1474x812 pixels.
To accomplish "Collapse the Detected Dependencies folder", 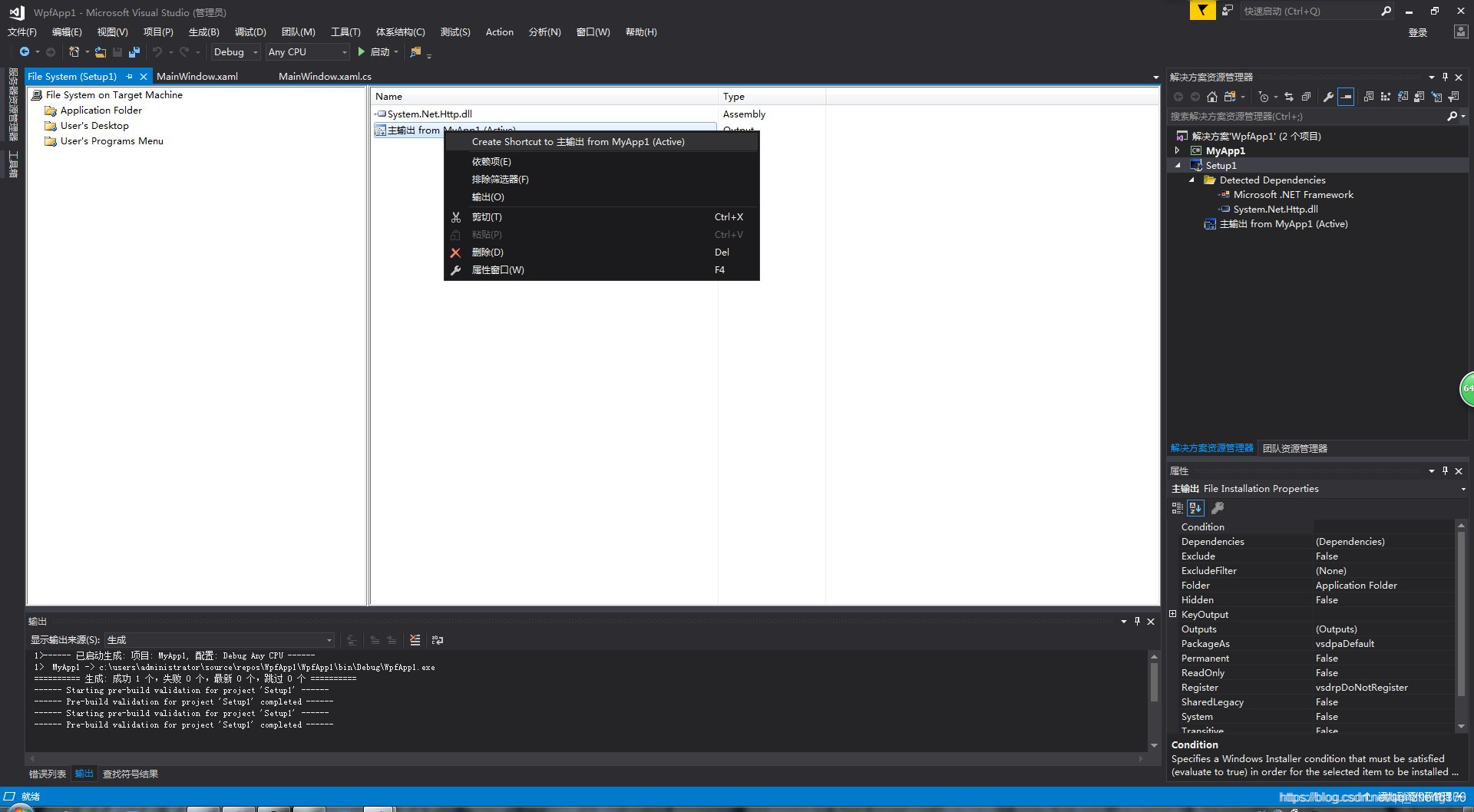I will (1192, 180).
